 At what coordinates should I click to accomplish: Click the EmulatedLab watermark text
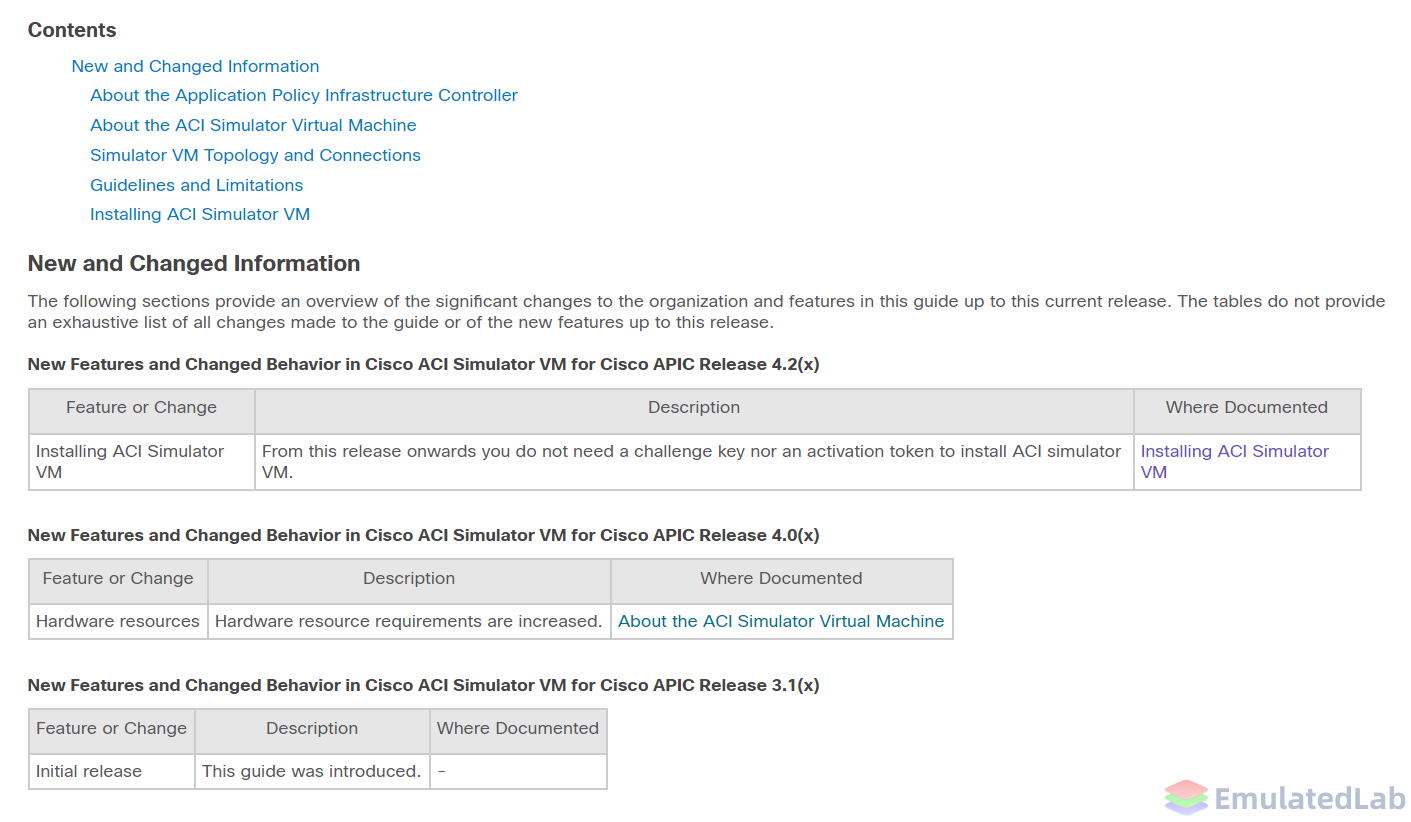point(1309,798)
